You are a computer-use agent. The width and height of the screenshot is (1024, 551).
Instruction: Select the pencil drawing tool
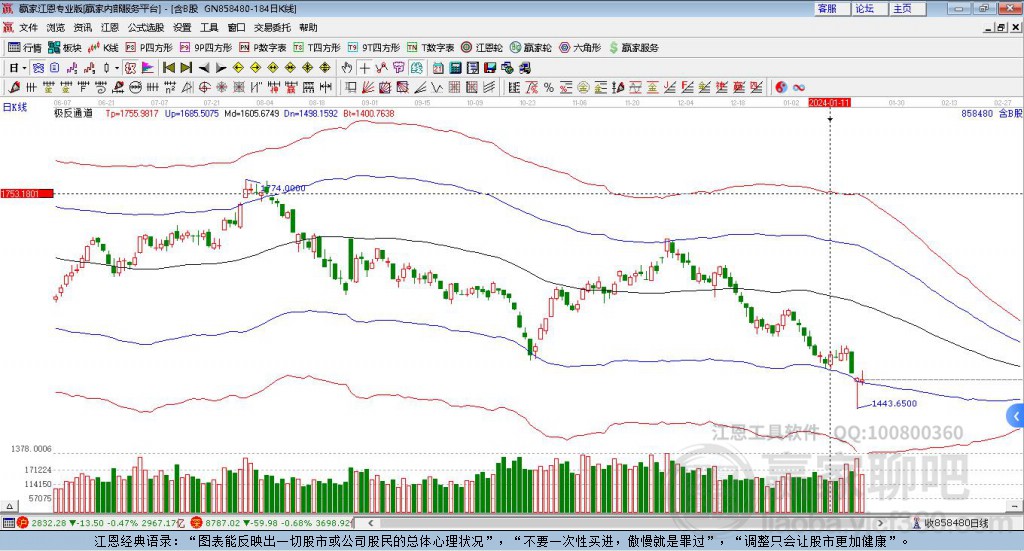14,87
